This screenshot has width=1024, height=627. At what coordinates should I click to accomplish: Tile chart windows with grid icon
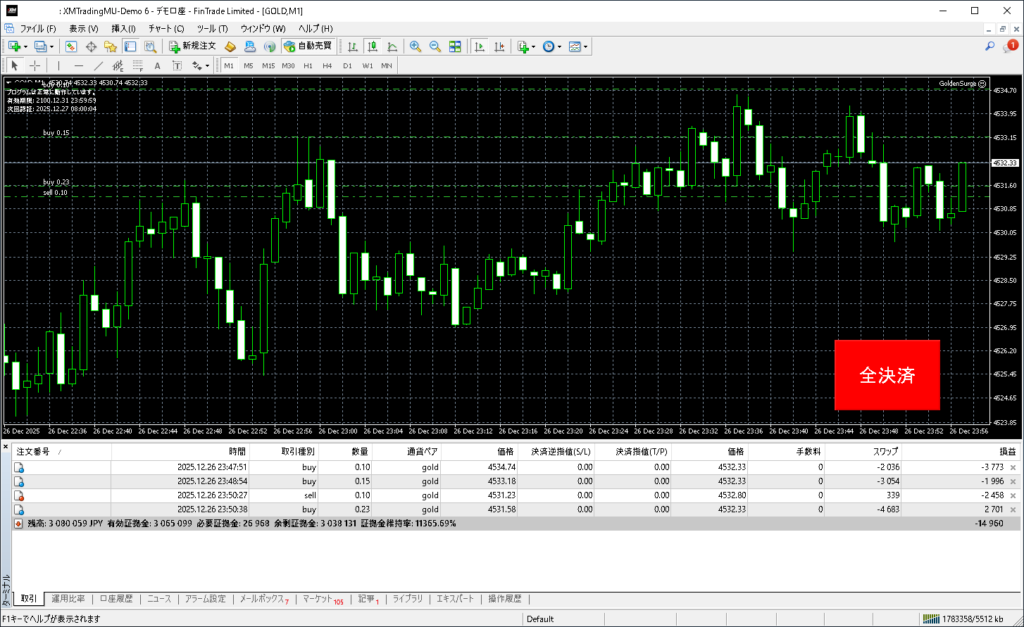[x=456, y=46]
